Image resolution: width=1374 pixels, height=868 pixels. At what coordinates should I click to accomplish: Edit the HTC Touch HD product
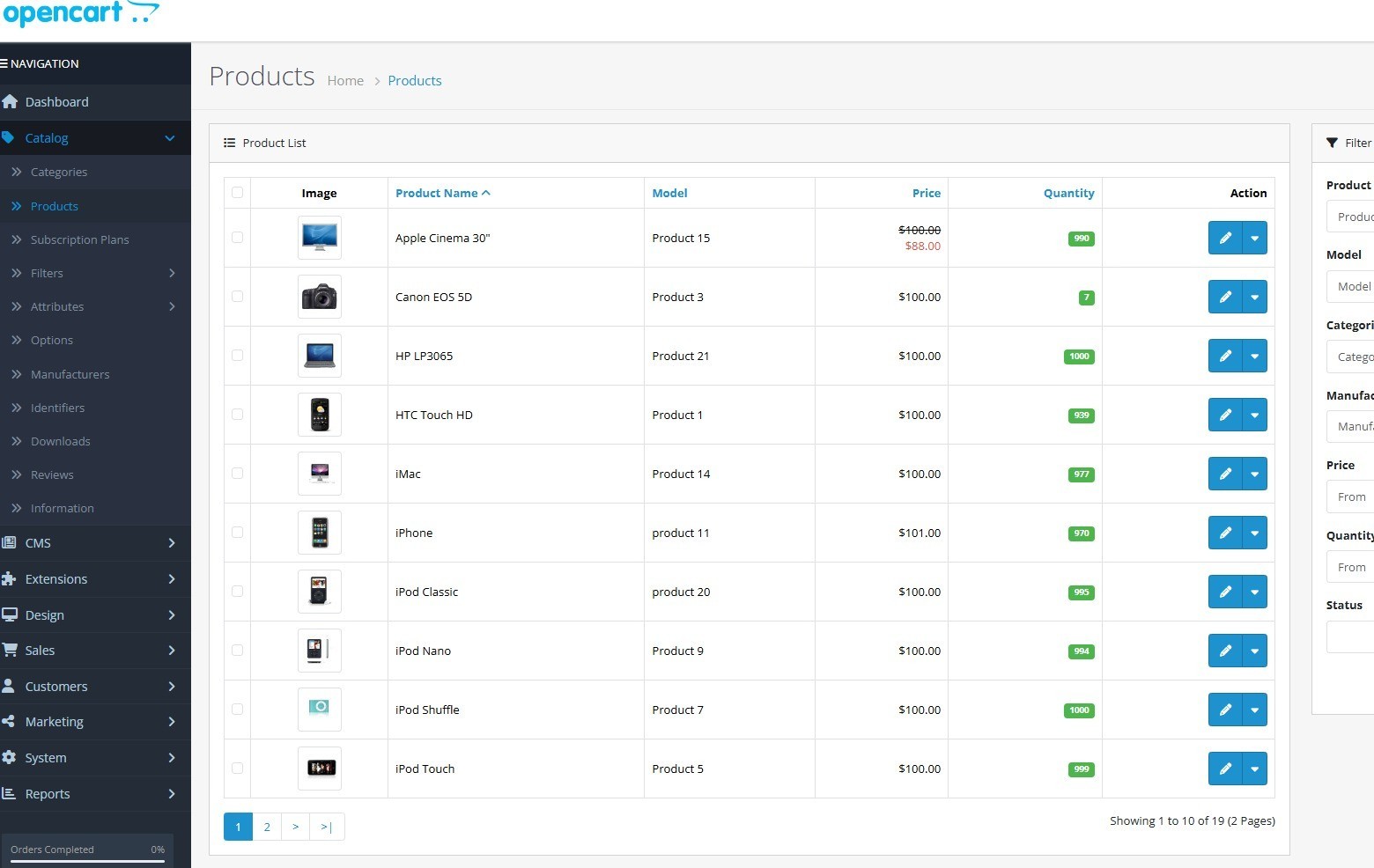[x=1224, y=415]
